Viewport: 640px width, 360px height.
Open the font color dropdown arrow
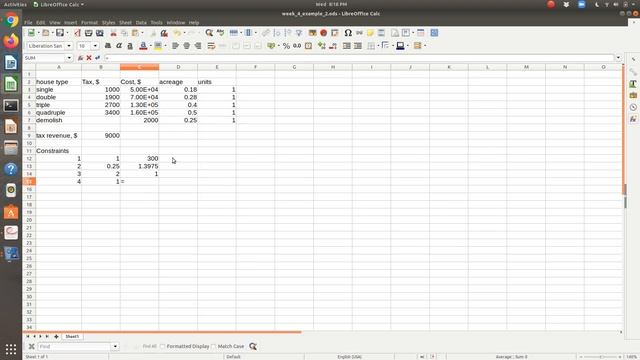(150, 46)
